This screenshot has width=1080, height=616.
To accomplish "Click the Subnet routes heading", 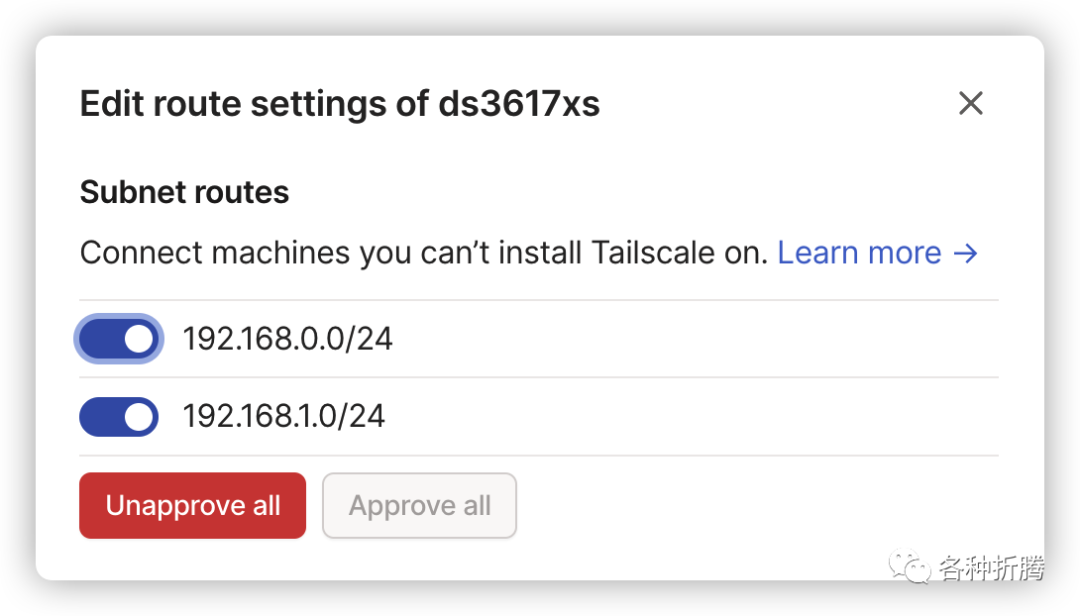I will [185, 192].
